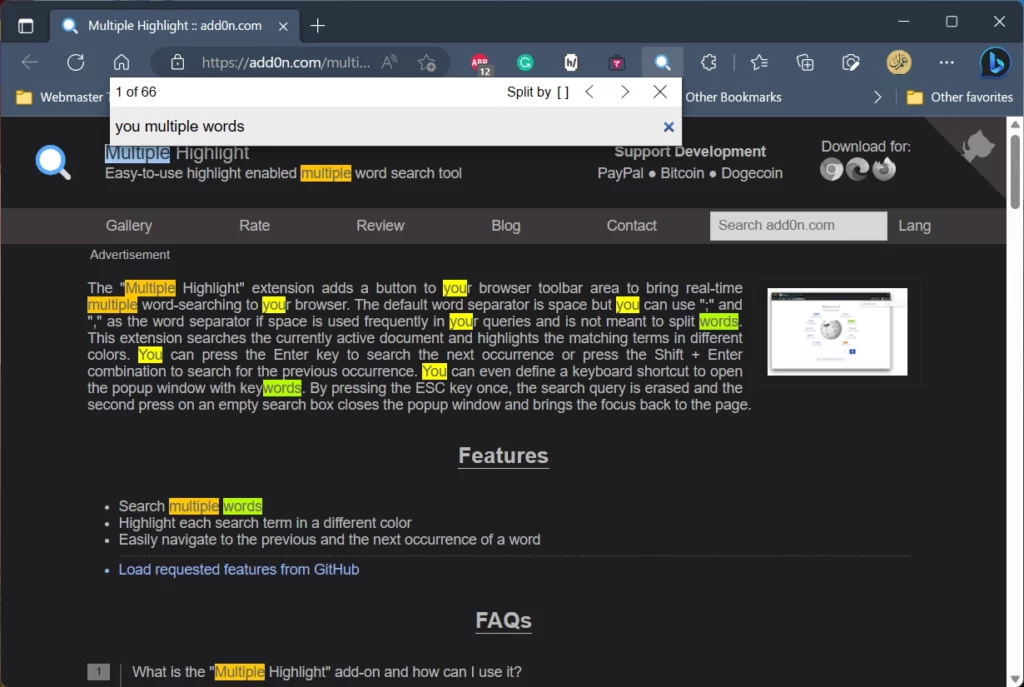The height and width of the screenshot is (687, 1024).
Task: Download for Firefox browser icon
Action: pyautogui.click(x=884, y=170)
